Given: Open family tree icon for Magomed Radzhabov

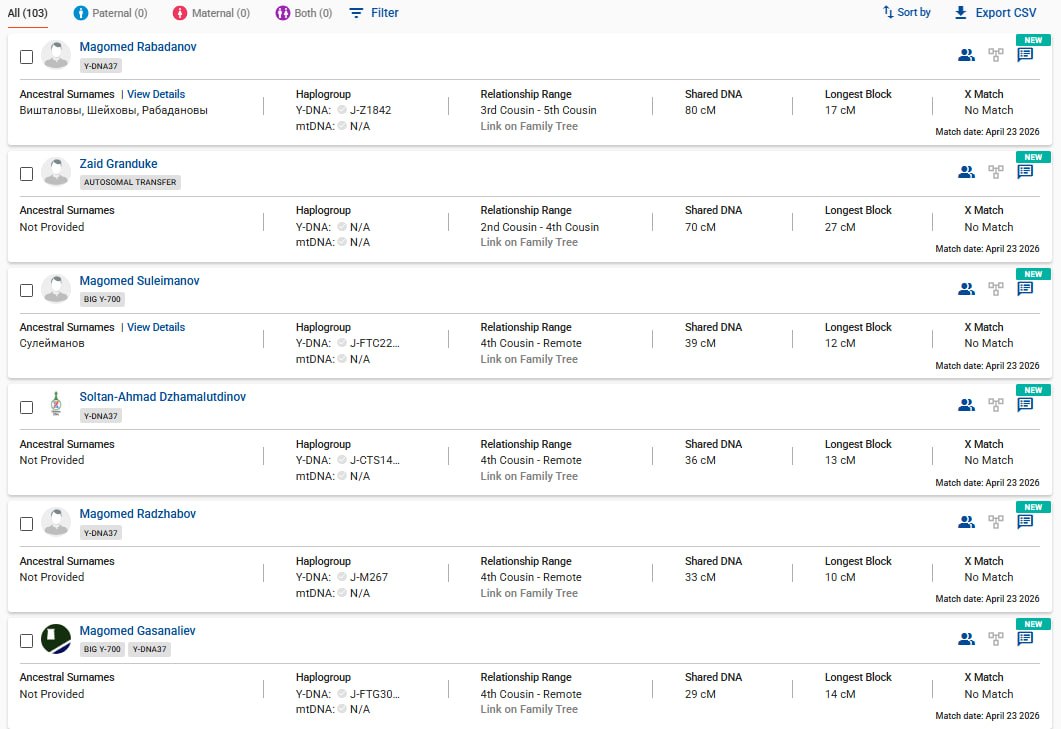Looking at the screenshot, I should coord(995,522).
